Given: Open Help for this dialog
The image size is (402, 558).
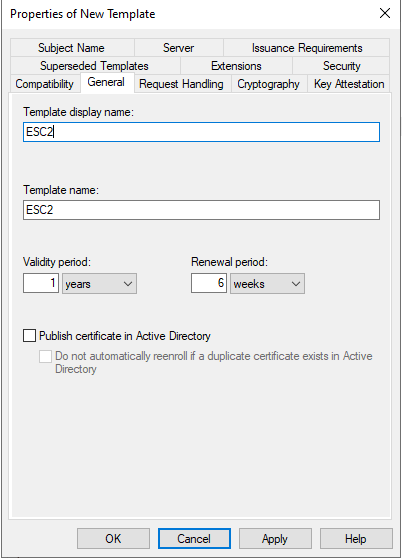Looking at the screenshot, I should coord(356,539).
